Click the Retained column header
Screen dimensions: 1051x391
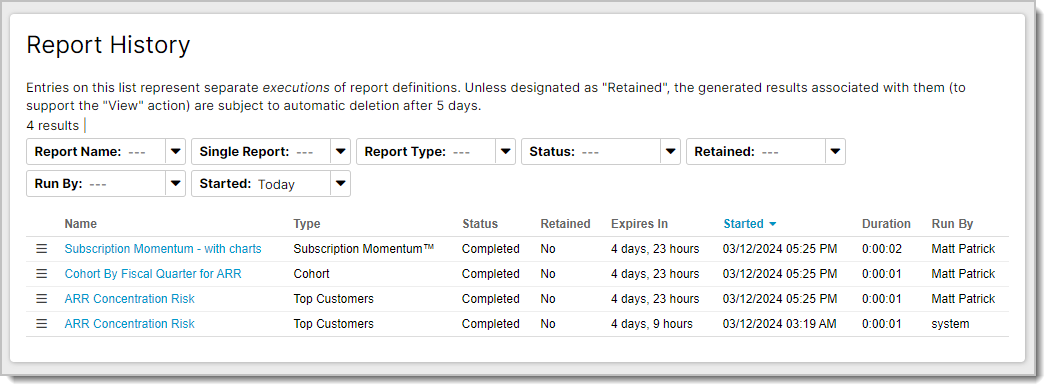click(565, 224)
